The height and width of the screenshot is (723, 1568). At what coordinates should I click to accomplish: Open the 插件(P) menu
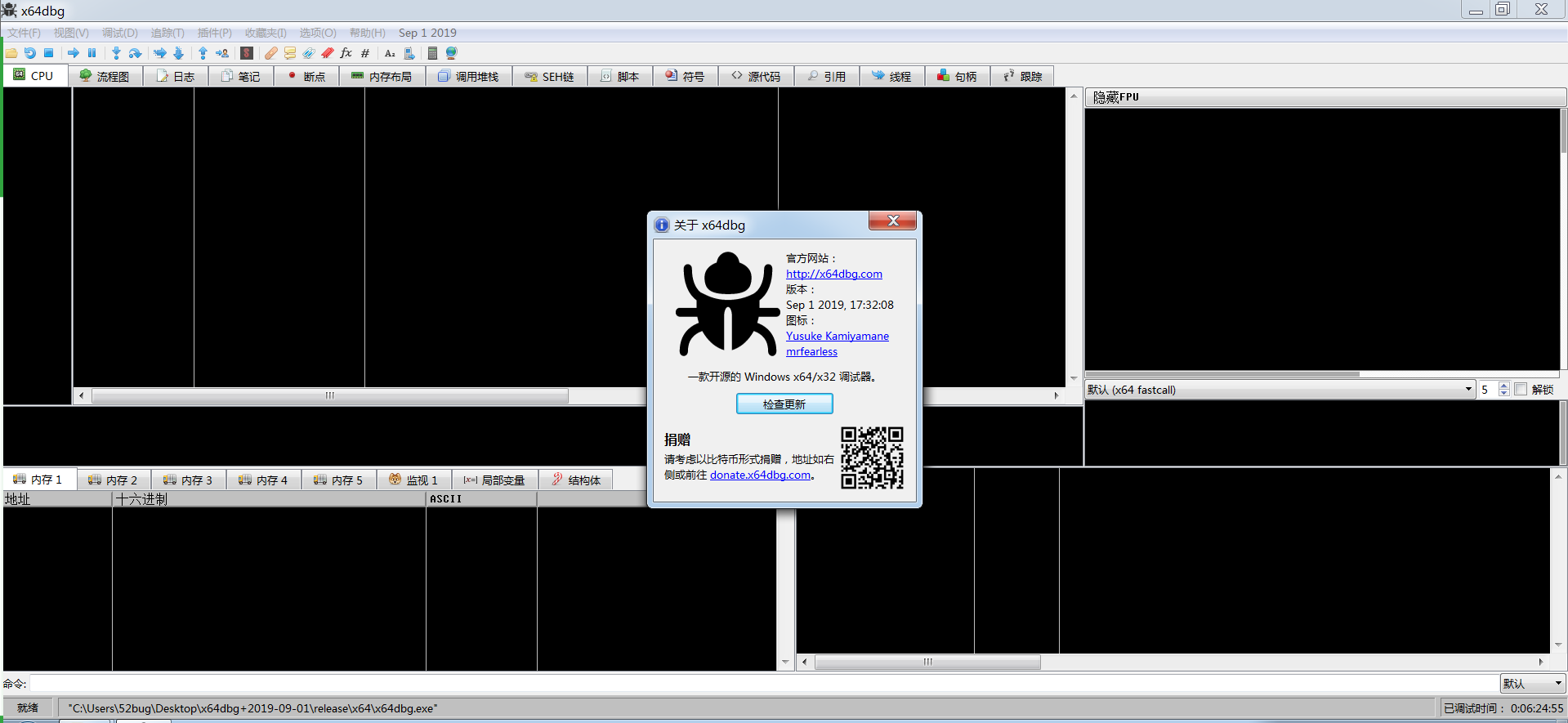coord(215,33)
